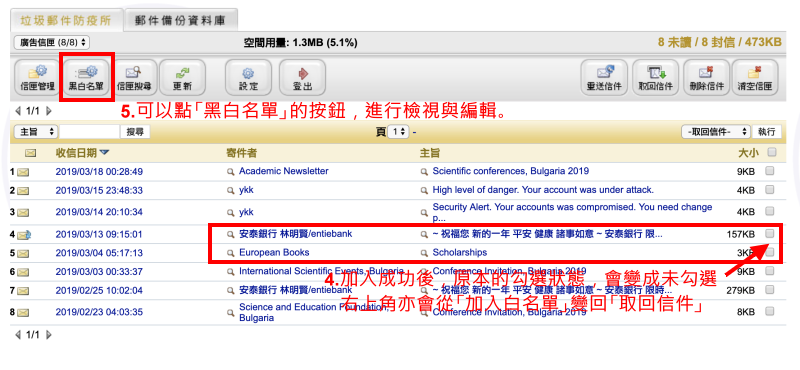
Task: Click top next page arrow
Action: [x=49, y=111]
